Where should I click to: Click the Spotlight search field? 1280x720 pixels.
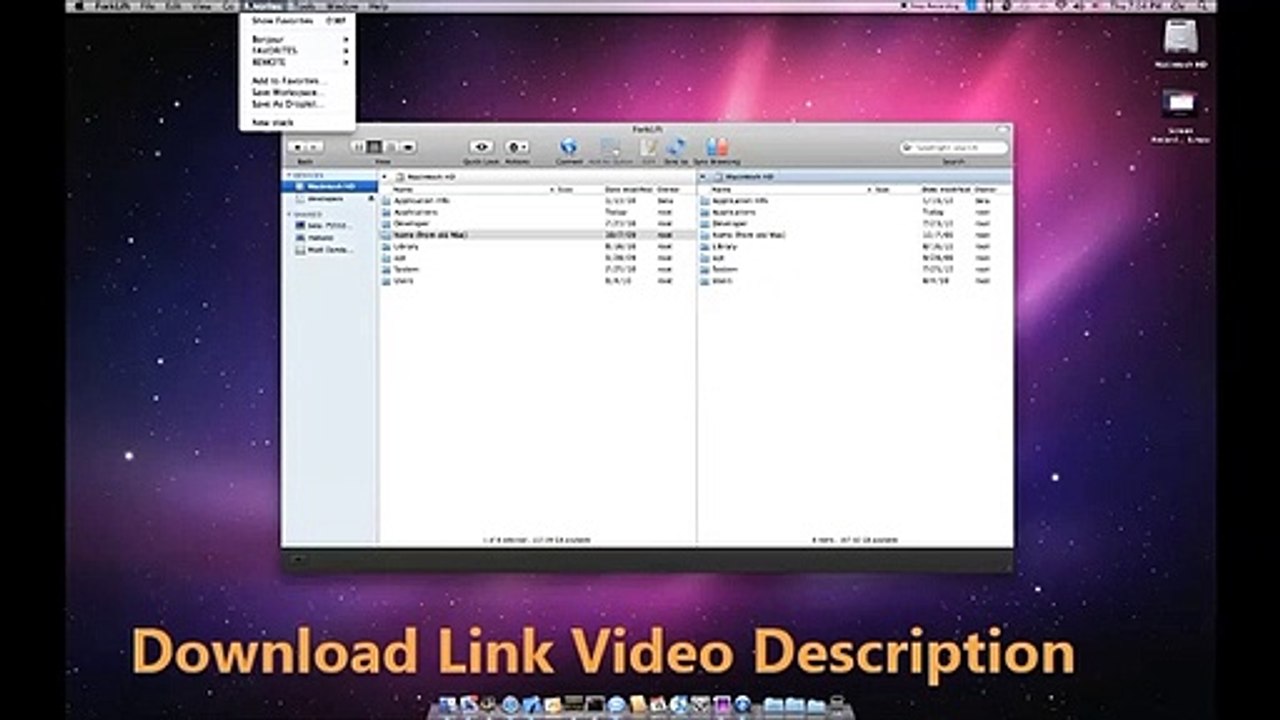click(x=954, y=147)
